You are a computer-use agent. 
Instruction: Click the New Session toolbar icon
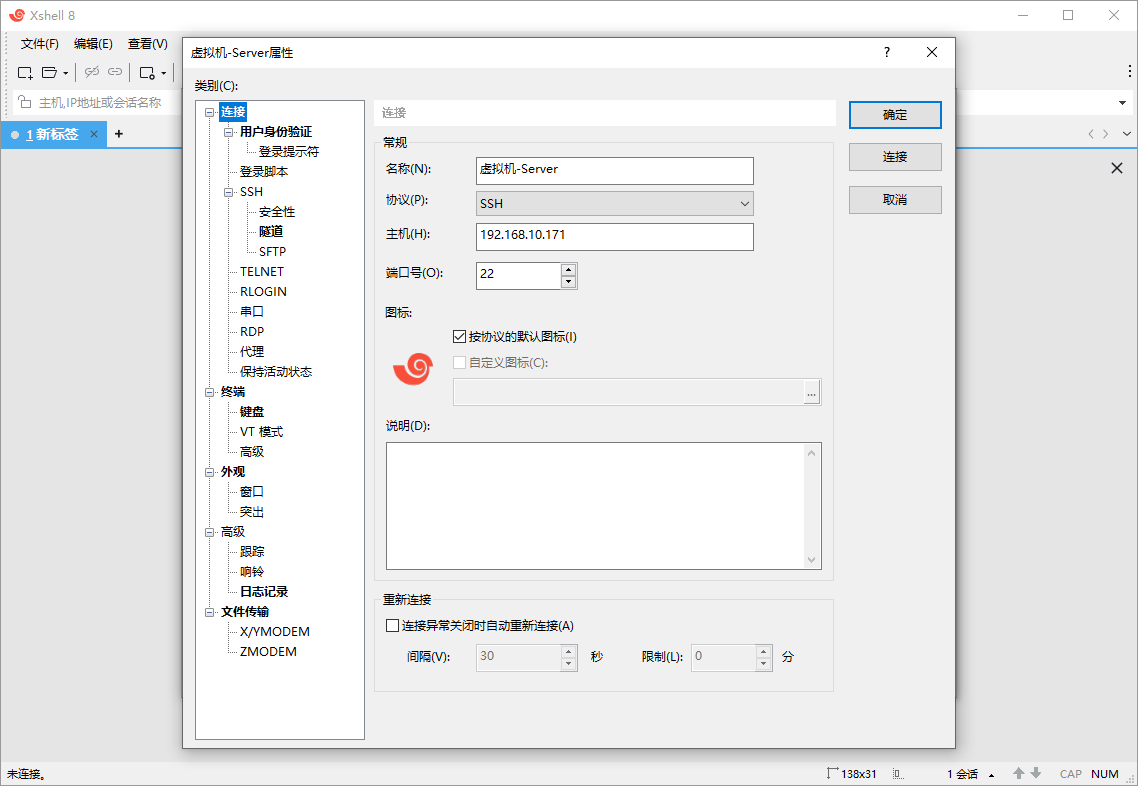pos(23,72)
